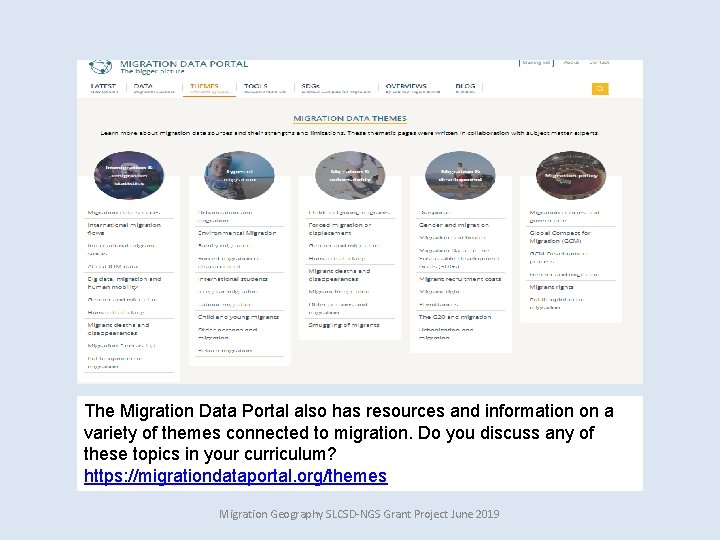Open Forced migration or displacement link
Viewport: 720px width, 540px height.
tap(339, 229)
